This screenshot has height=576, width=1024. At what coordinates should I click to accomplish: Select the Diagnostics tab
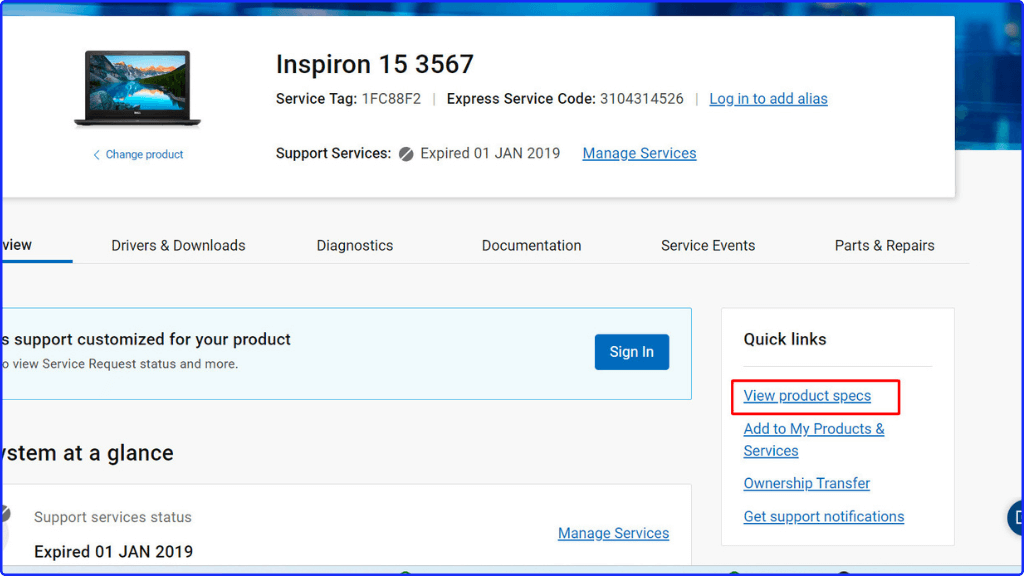(355, 245)
